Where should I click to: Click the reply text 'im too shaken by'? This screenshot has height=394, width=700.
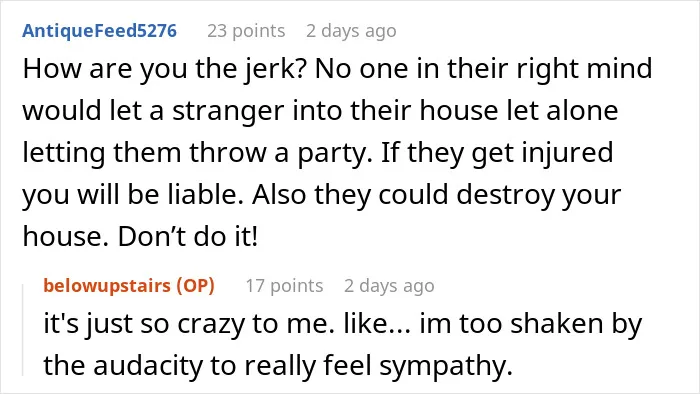point(530,324)
